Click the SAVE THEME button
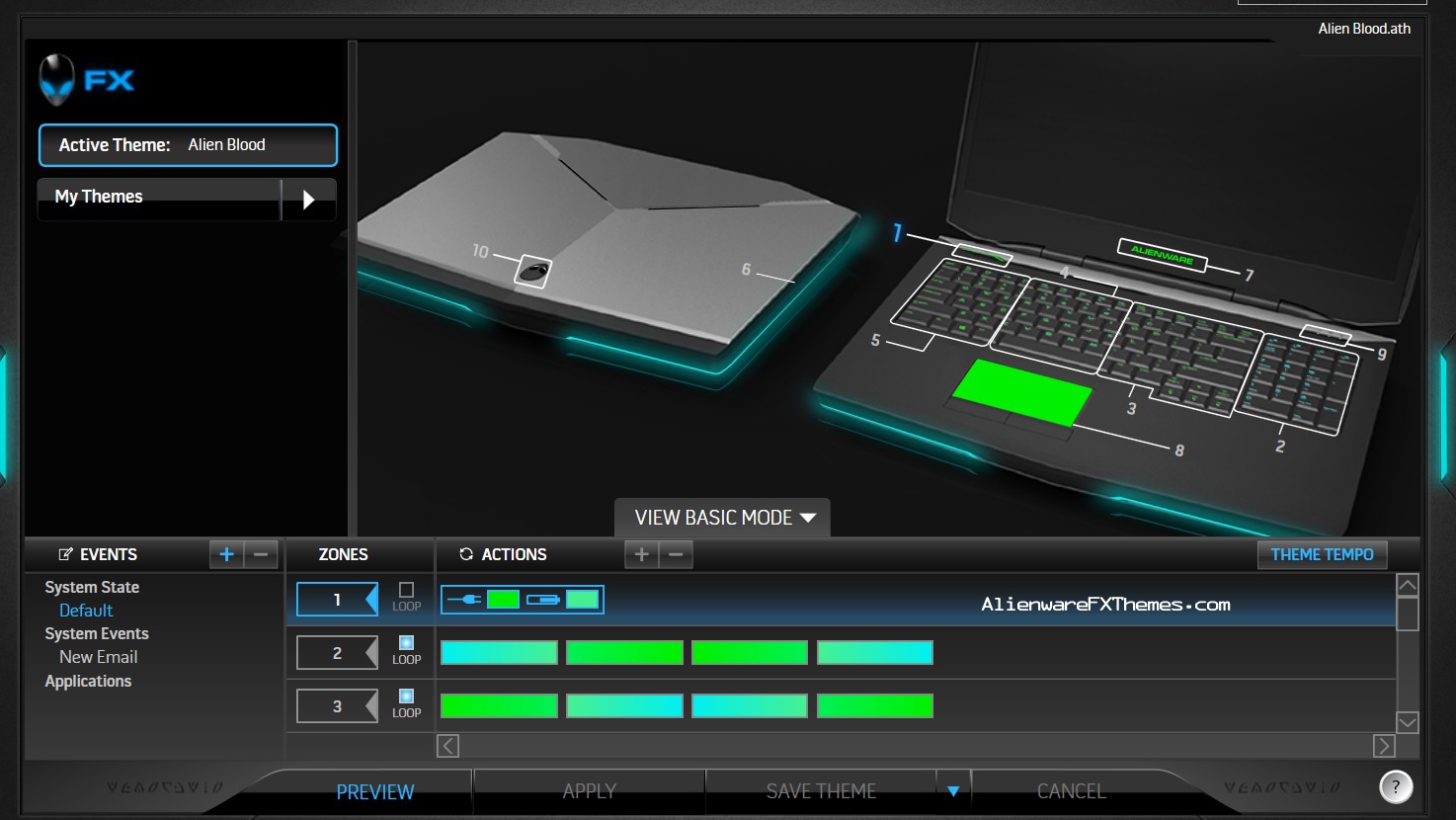 click(822, 791)
